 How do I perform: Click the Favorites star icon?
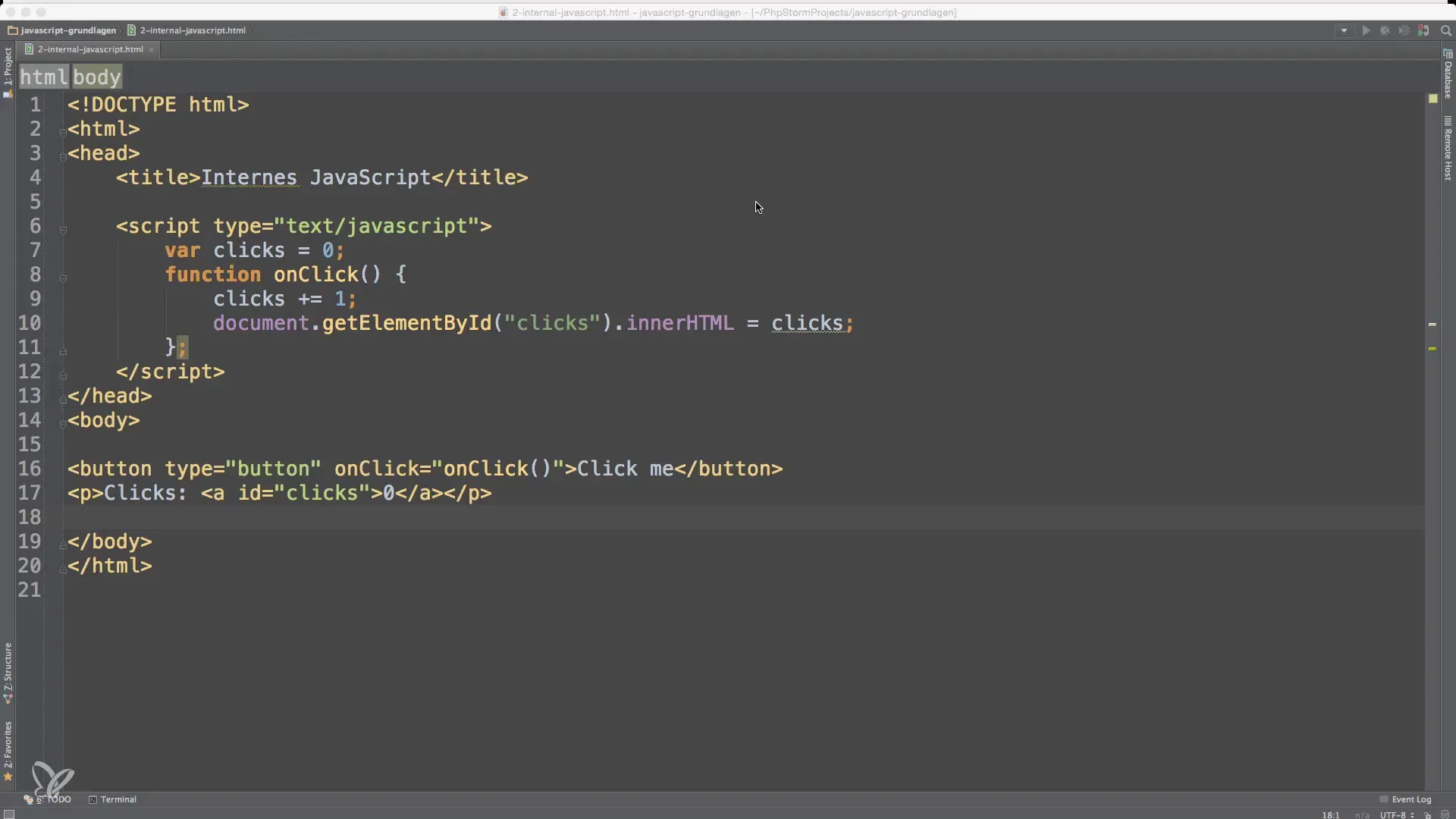[x=8, y=777]
